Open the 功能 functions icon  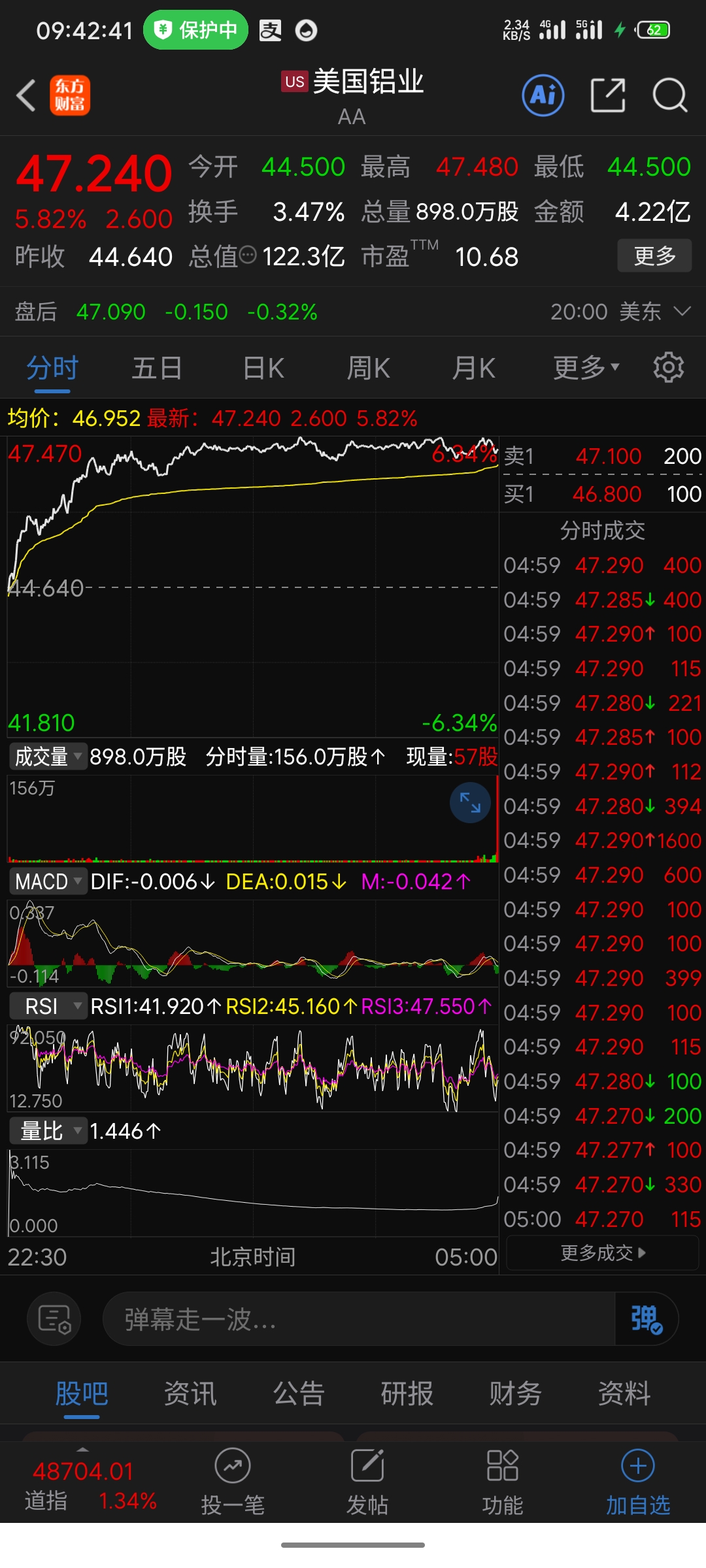[x=502, y=1481]
